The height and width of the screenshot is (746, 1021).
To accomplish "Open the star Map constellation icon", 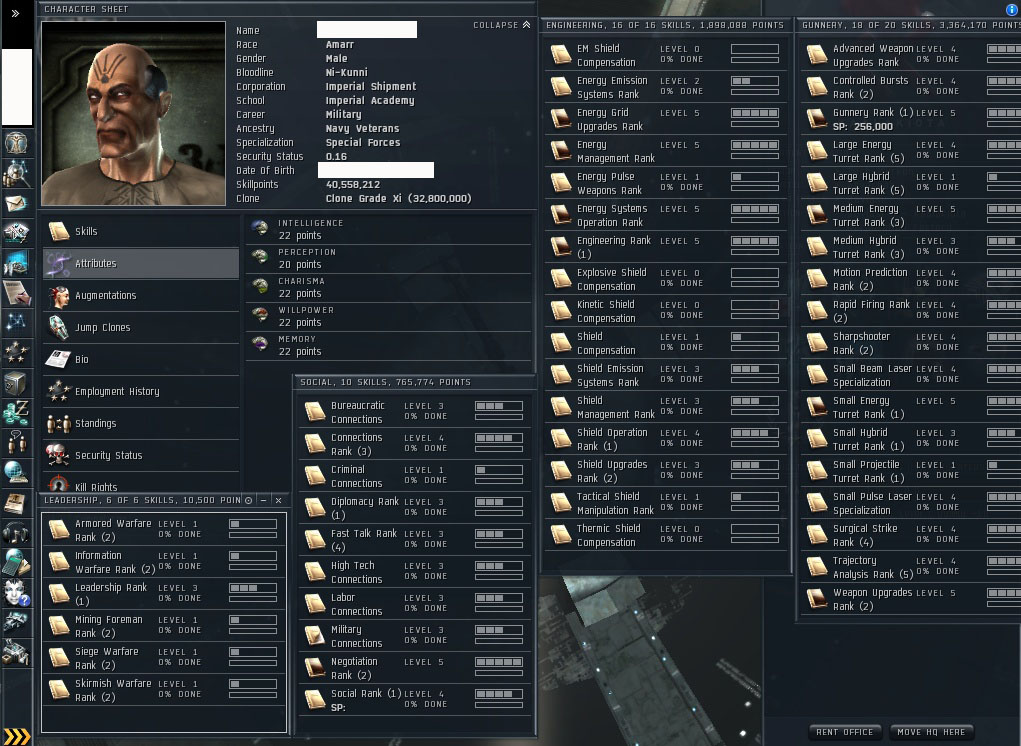I will [x=16, y=322].
